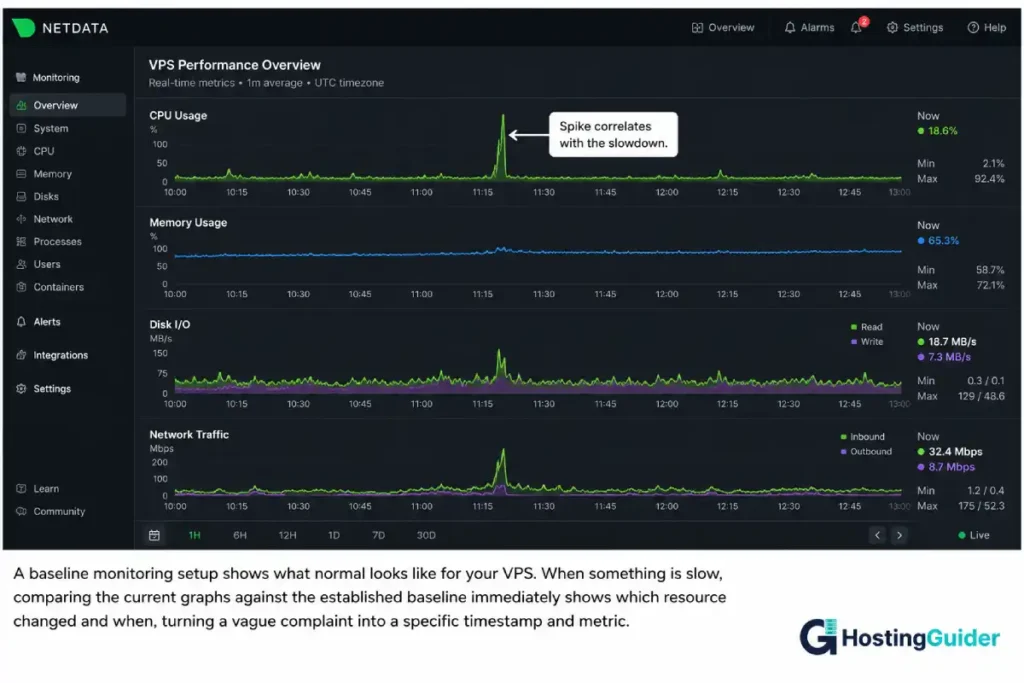Click the disk read value 18.7 MB/s
The image size is (1024, 683).
(x=952, y=342)
